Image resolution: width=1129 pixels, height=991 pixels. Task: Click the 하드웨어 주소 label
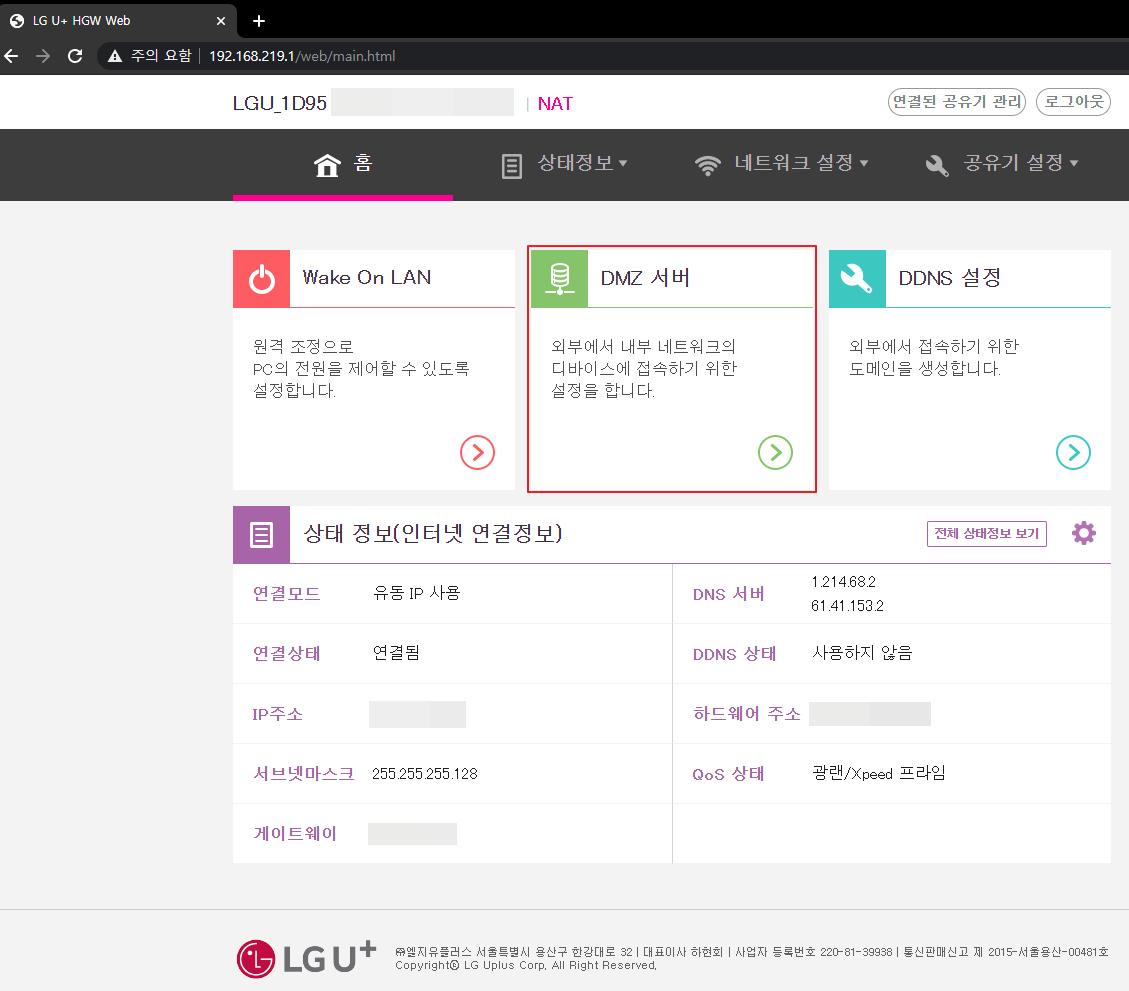747,714
